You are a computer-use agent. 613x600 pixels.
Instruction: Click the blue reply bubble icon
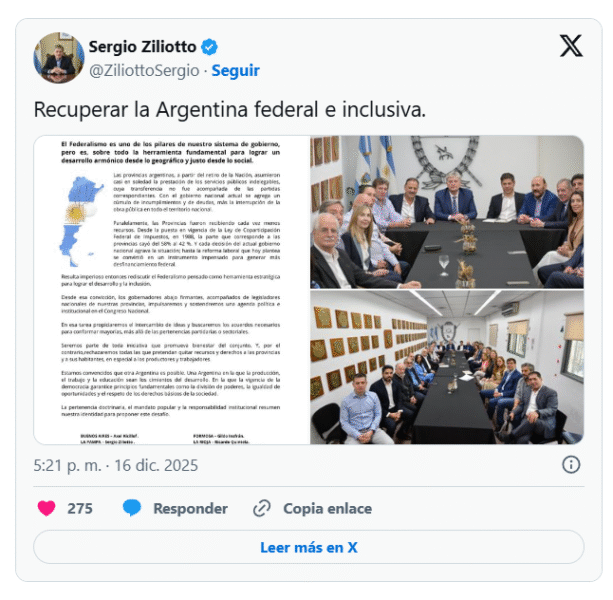tap(132, 508)
